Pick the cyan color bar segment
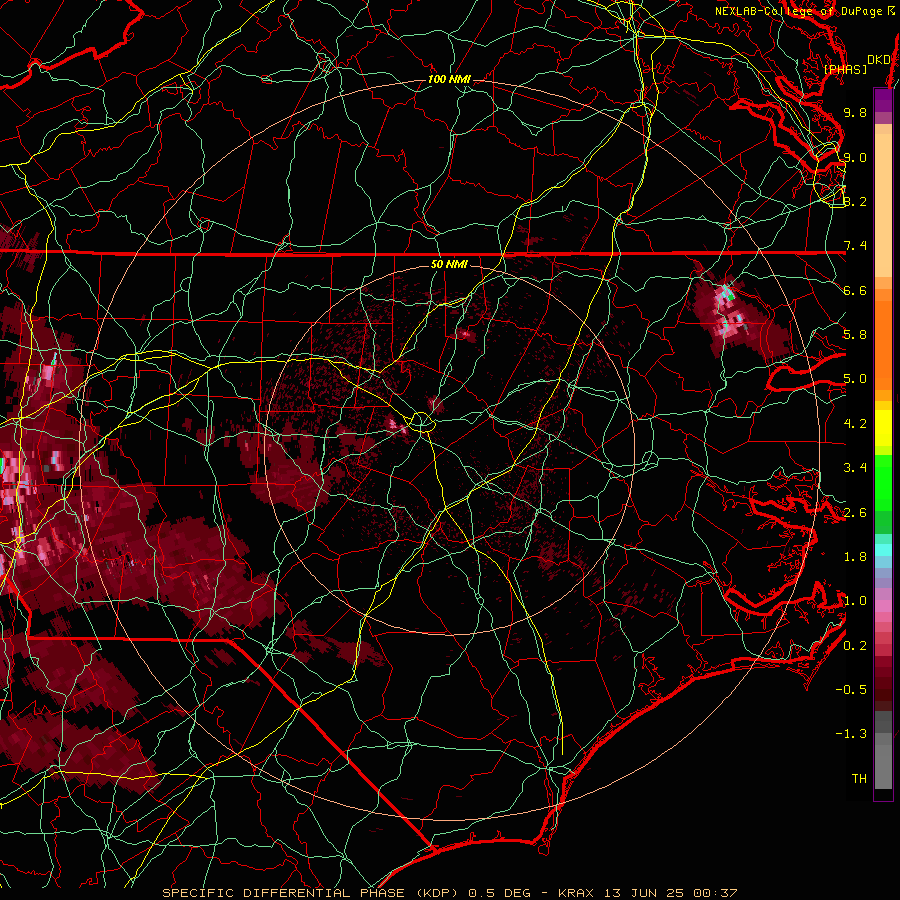 point(883,550)
